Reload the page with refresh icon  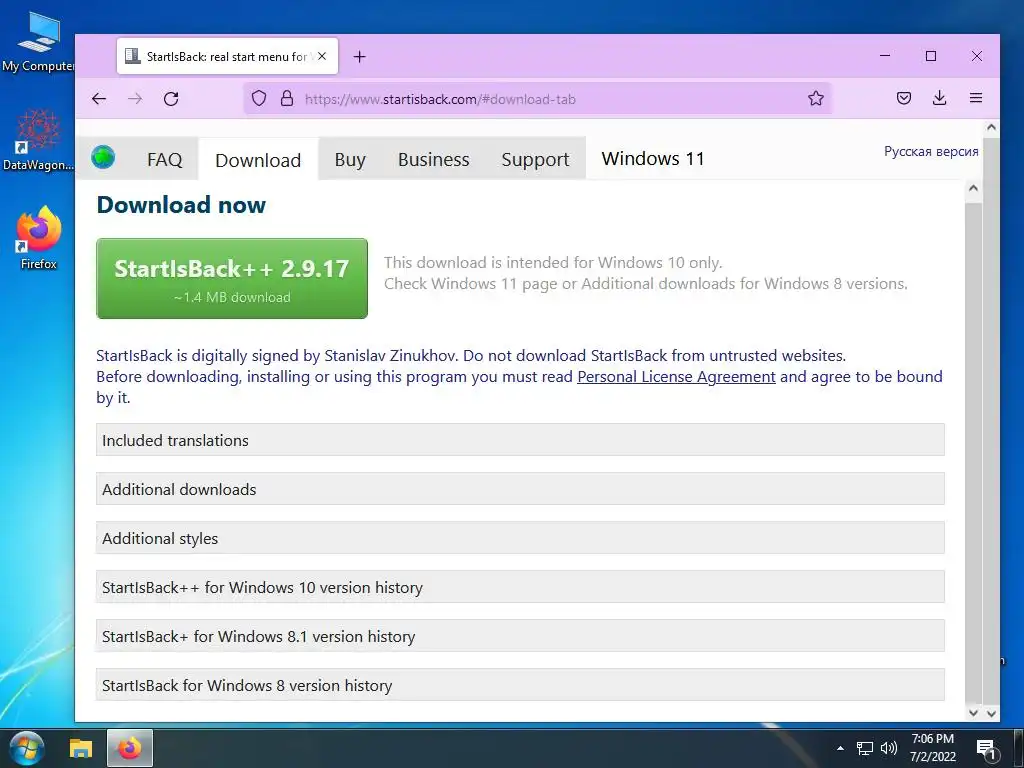171,99
